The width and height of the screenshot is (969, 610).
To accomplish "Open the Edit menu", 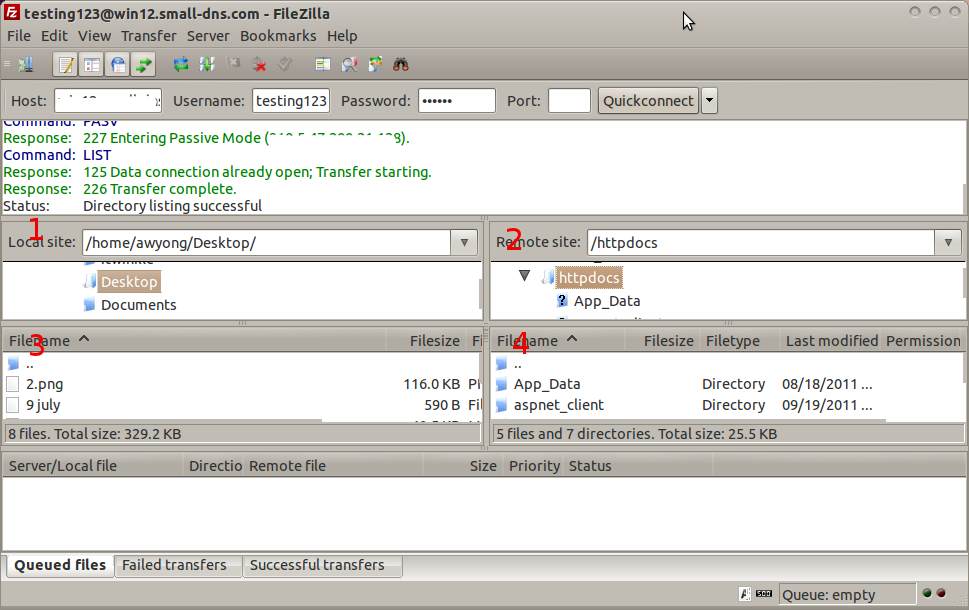I will click(x=54, y=36).
